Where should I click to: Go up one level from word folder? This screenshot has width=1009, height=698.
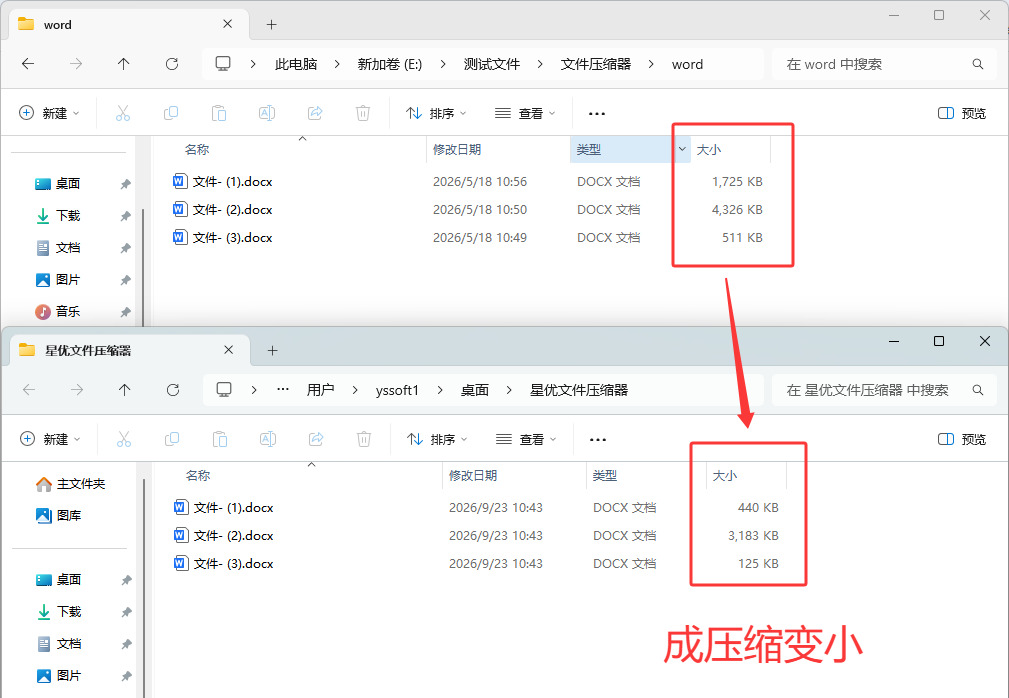coord(124,64)
